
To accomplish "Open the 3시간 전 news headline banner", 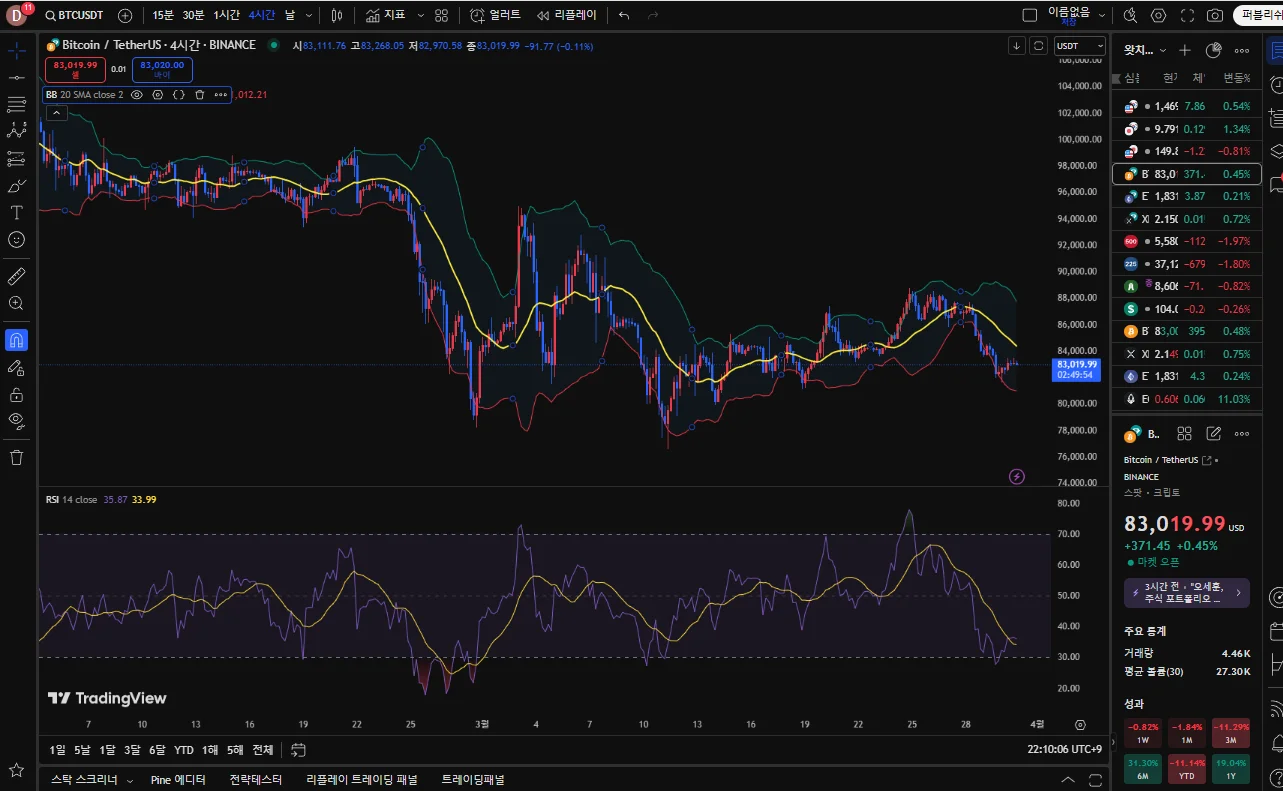I will pos(1186,592).
